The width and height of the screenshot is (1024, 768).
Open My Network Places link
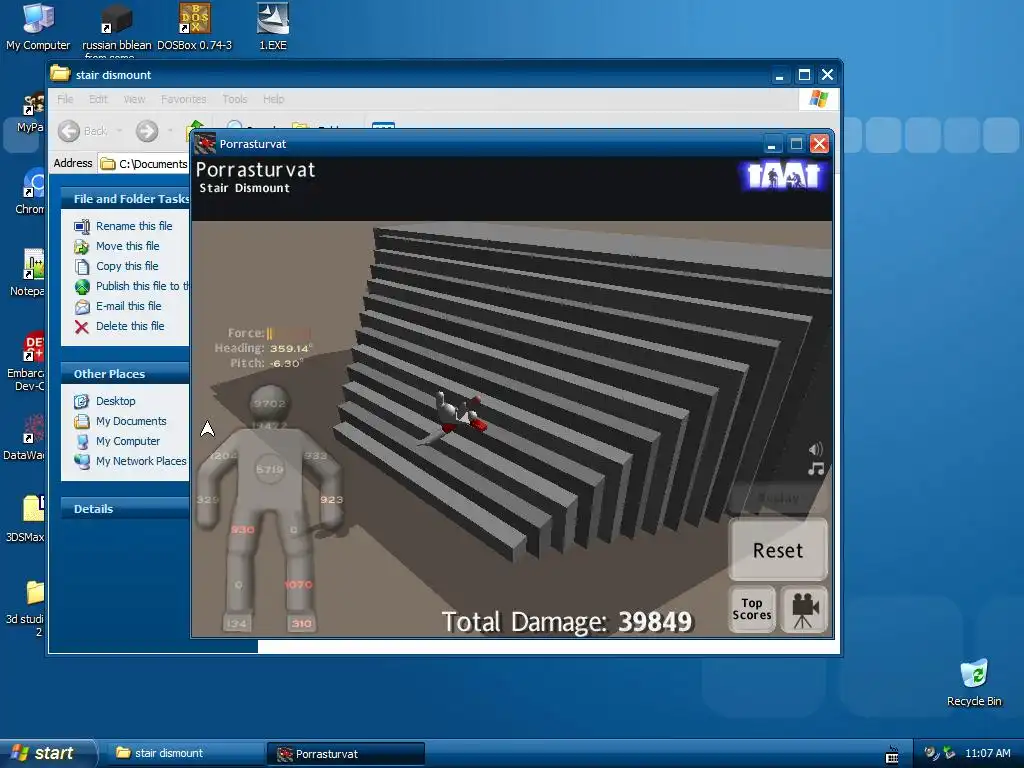coord(141,461)
